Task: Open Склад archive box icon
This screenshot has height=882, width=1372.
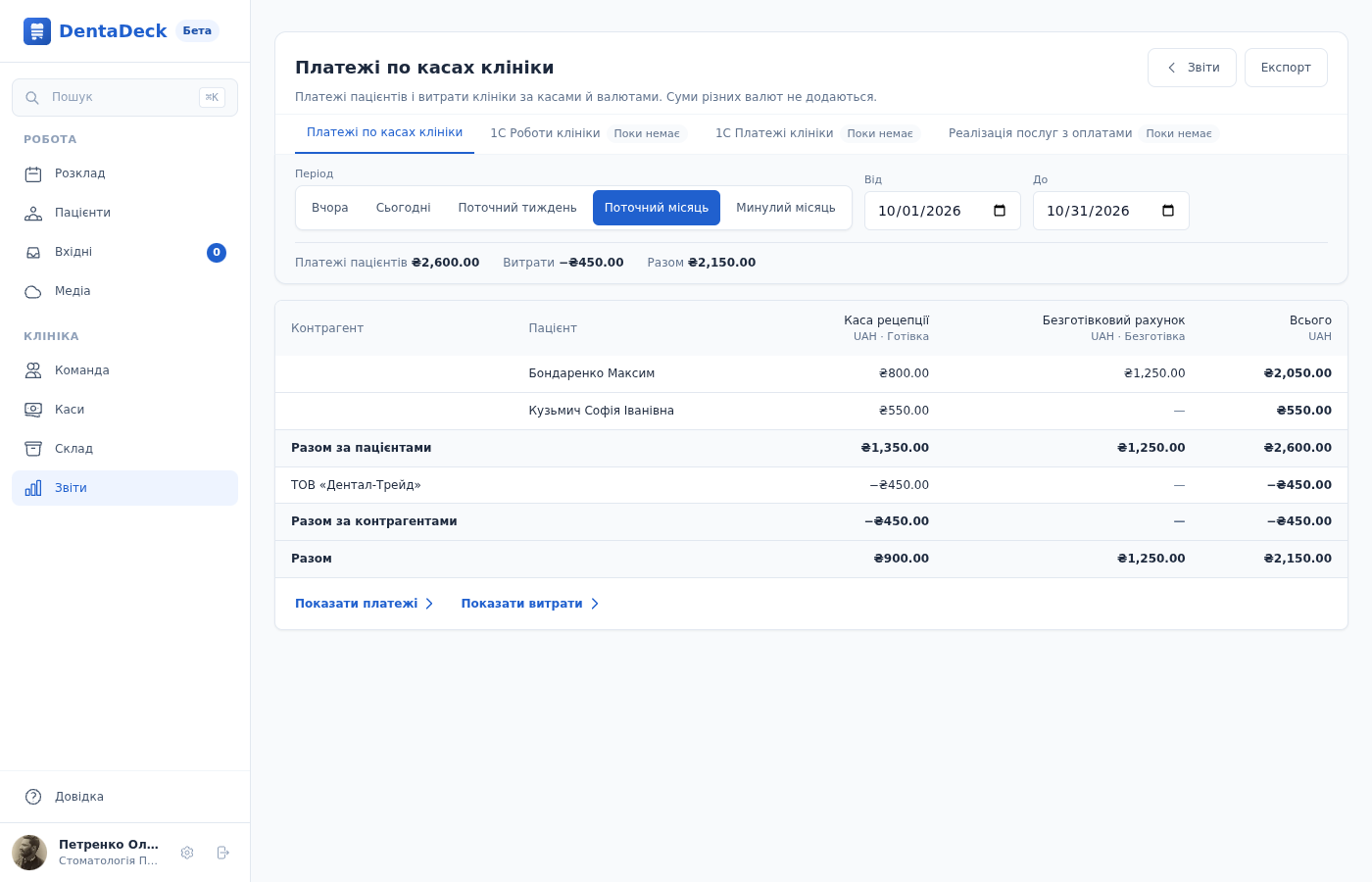Action: pyautogui.click(x=33, y=449)
